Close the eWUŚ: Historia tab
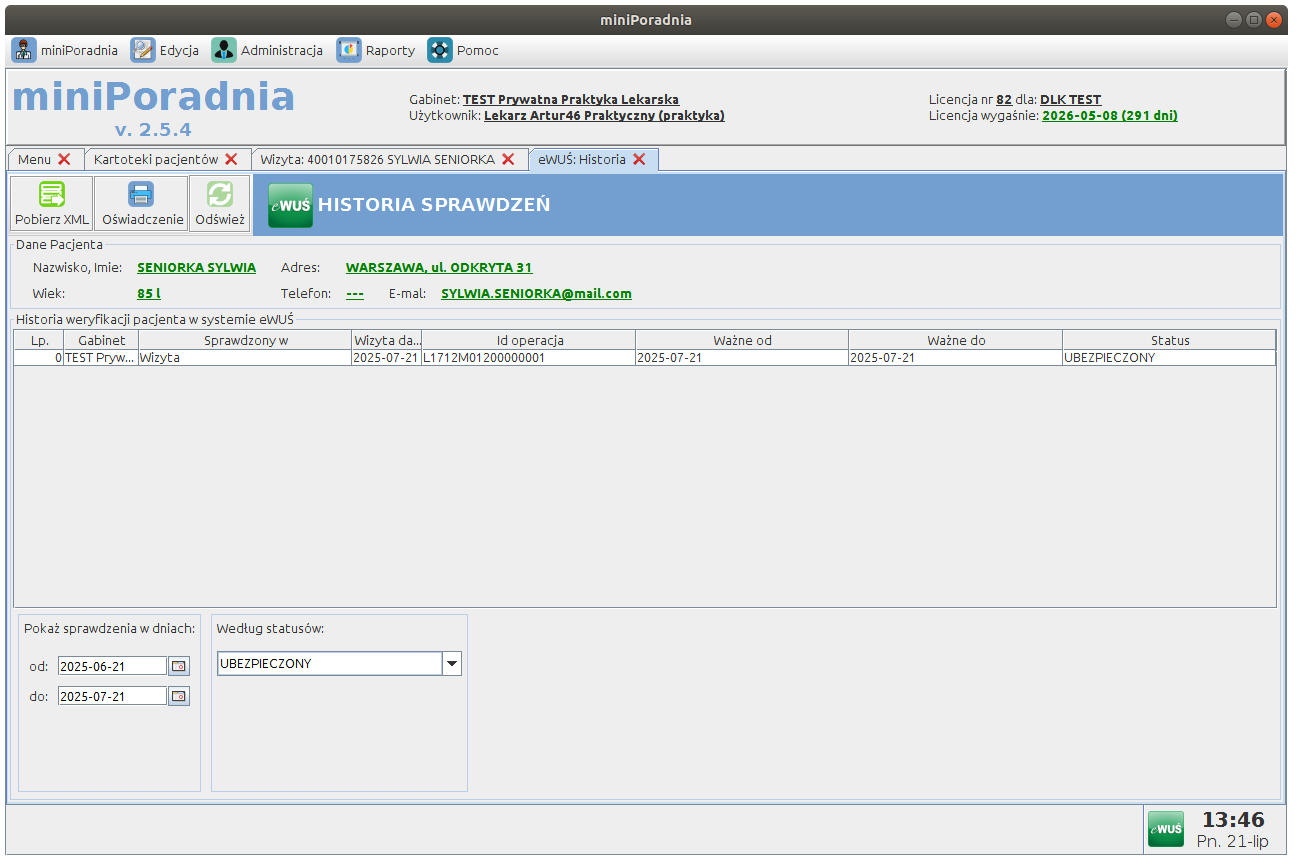Image resolution: width=1297 pixels, height=865 pixels. coord(639,159)
